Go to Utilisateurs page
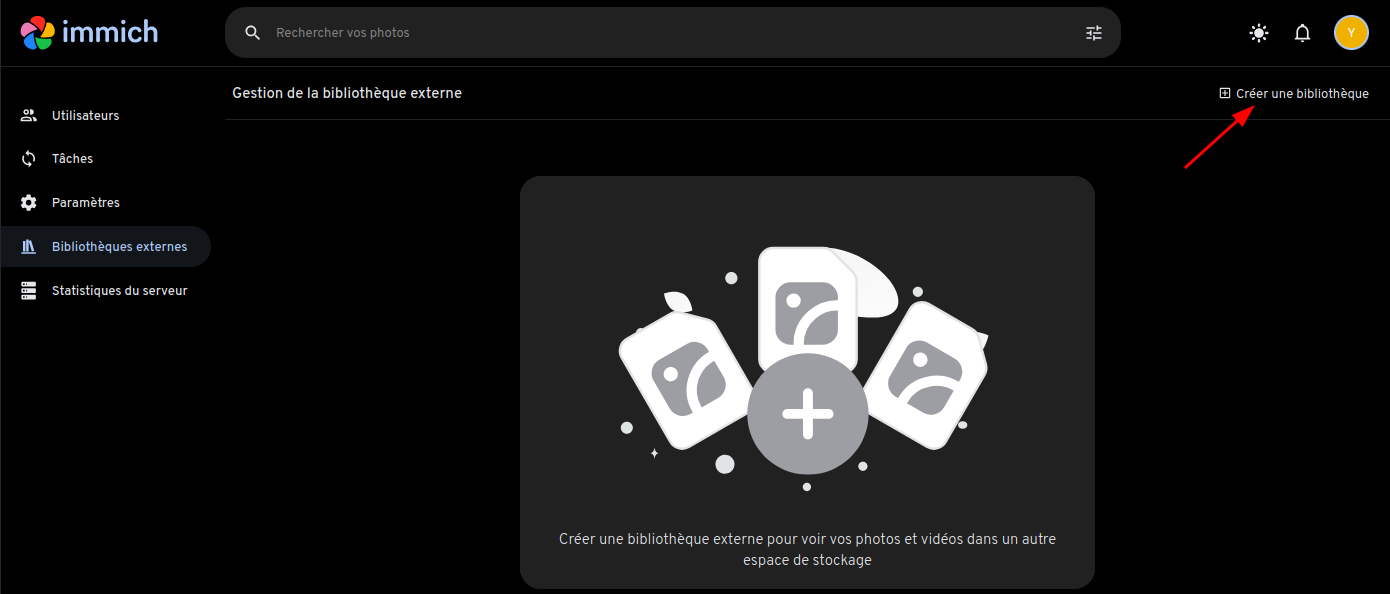This screenshot has width=1390, height=594. coord(86,116)
